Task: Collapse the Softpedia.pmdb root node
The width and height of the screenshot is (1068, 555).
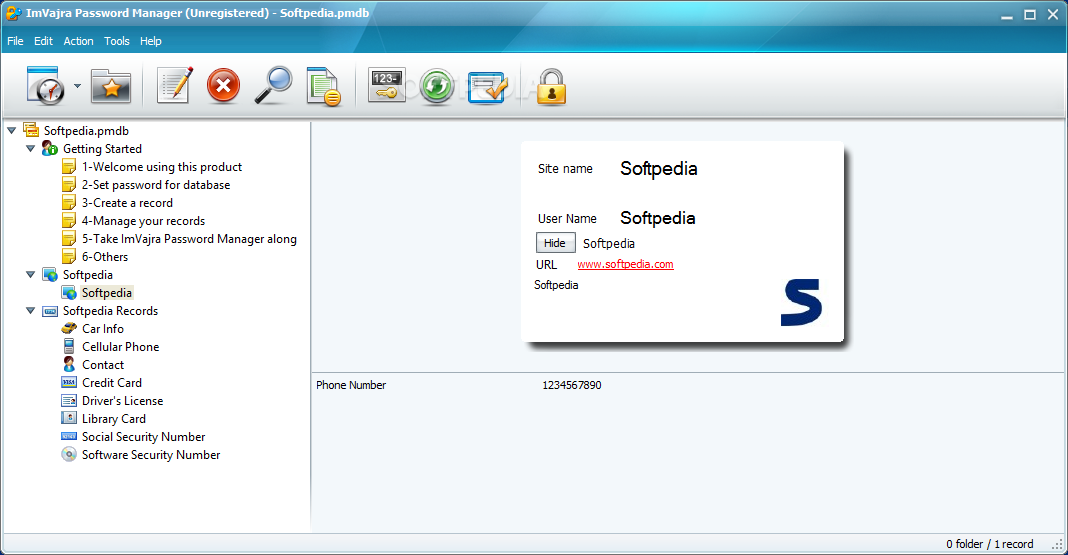Action: (12, 130)
